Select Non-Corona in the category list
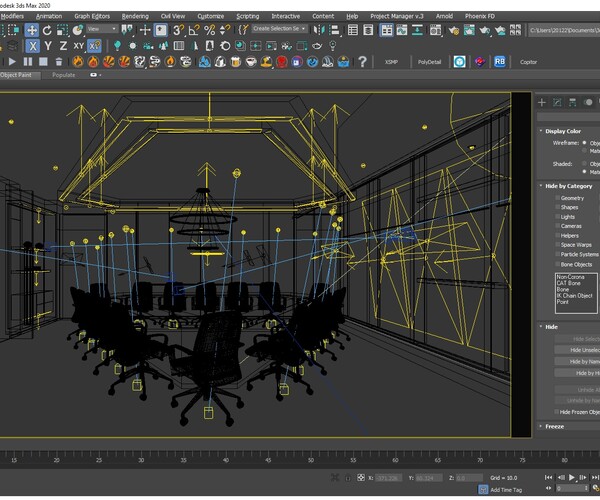 (x=571, y=277)
